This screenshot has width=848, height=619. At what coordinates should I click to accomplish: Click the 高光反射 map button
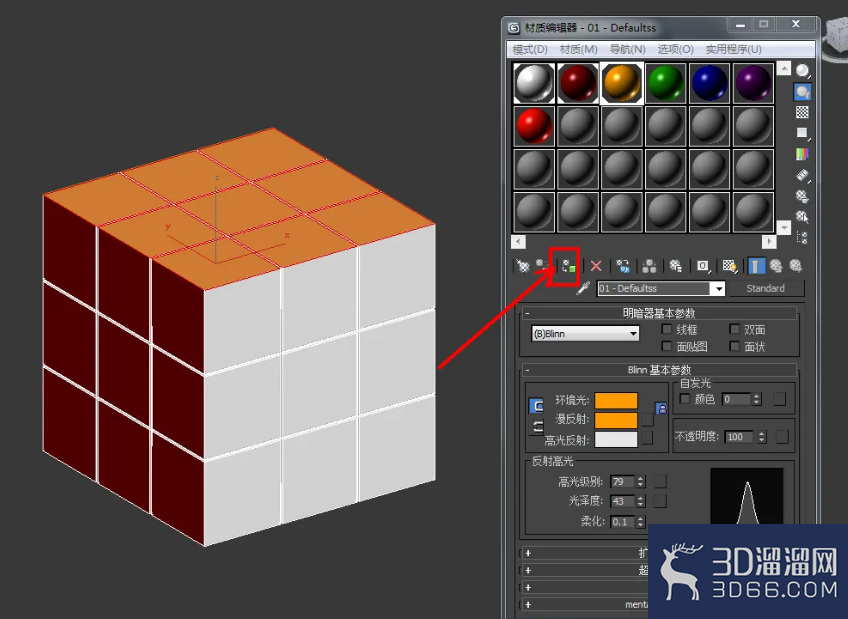tap(647, 438)
